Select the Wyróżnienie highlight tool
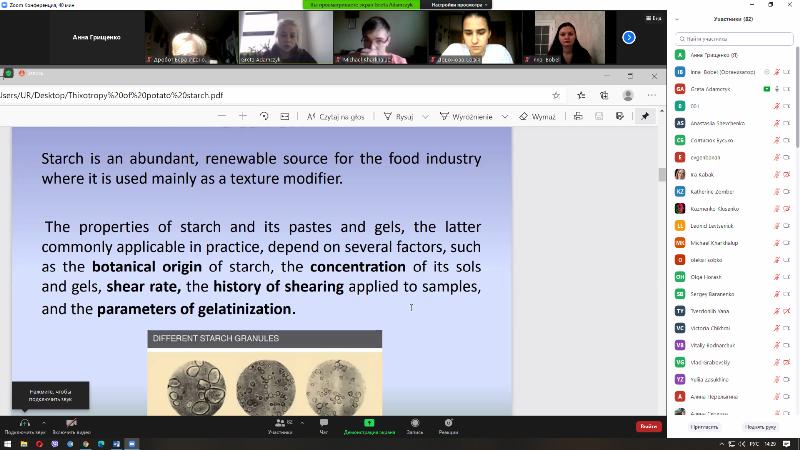800x450 pixels. coord(466,117)
